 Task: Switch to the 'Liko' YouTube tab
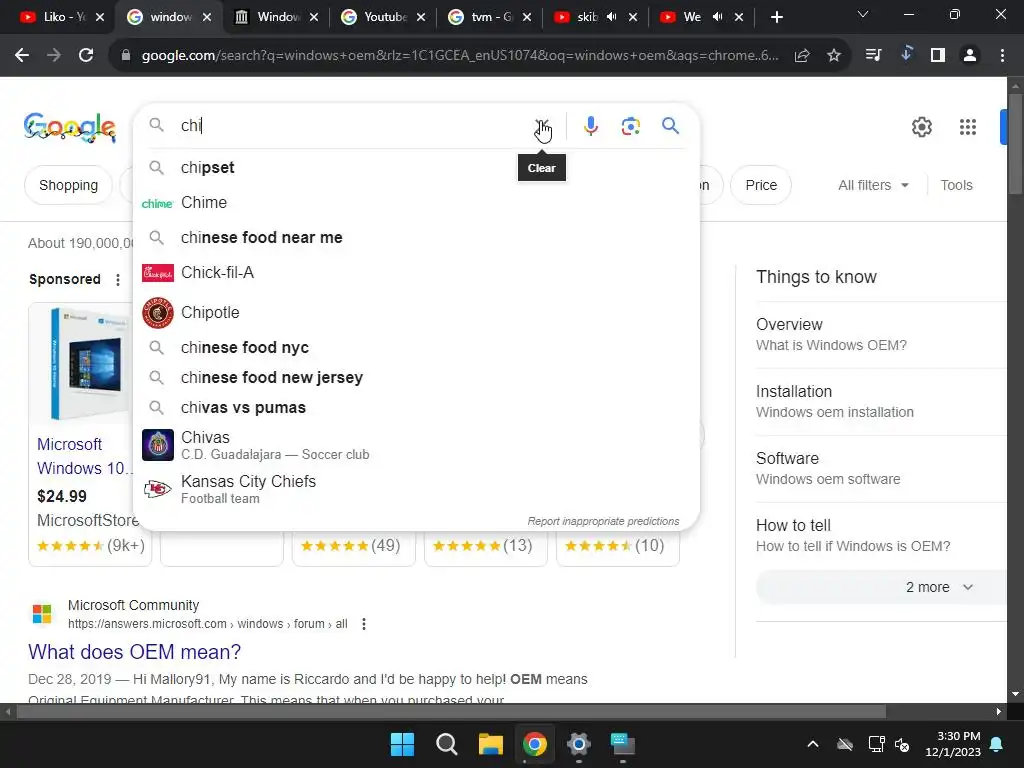tap(62, 17)
